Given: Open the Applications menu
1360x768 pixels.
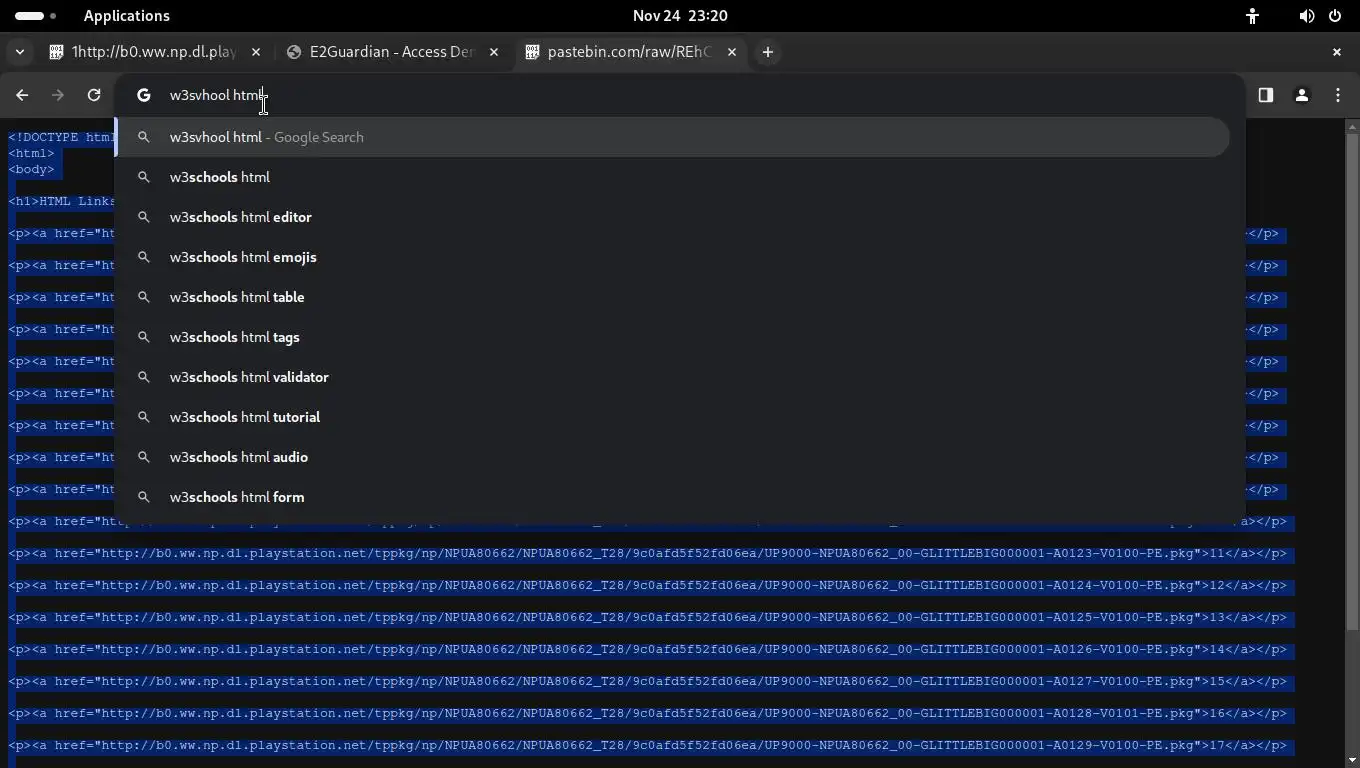Looking at the screenshot, I should click(x=127, y=16).
